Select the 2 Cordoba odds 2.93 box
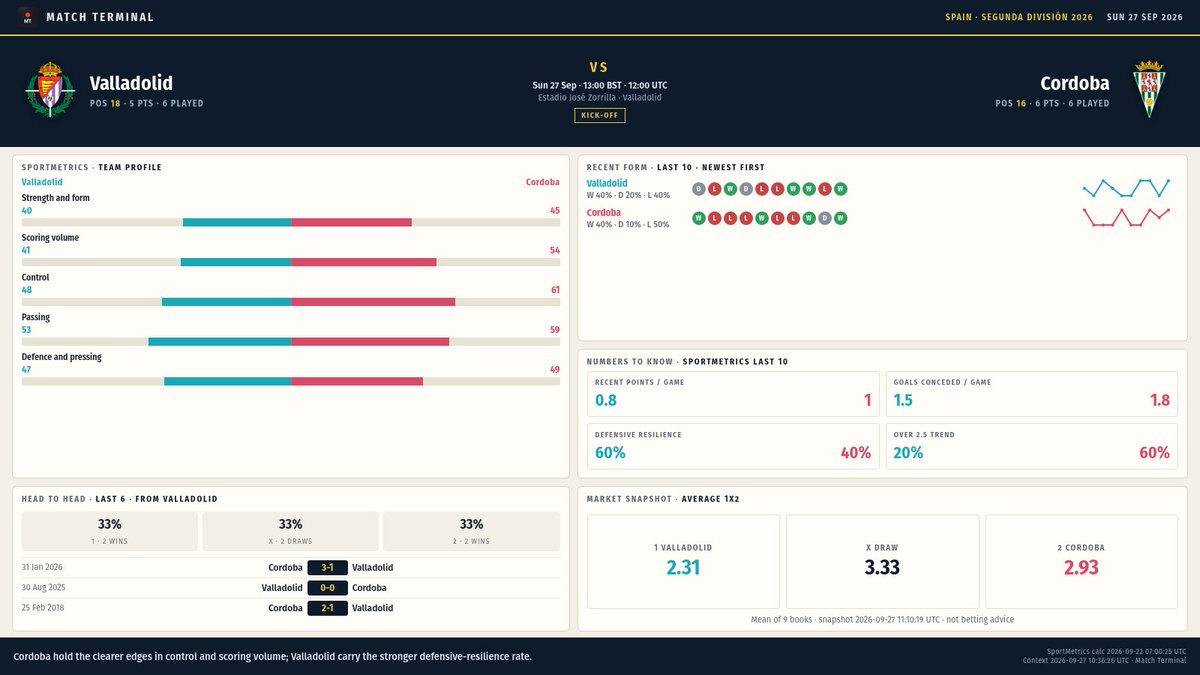Image resolution: width=1200 pixels, height=675 pixels. 1082,561
